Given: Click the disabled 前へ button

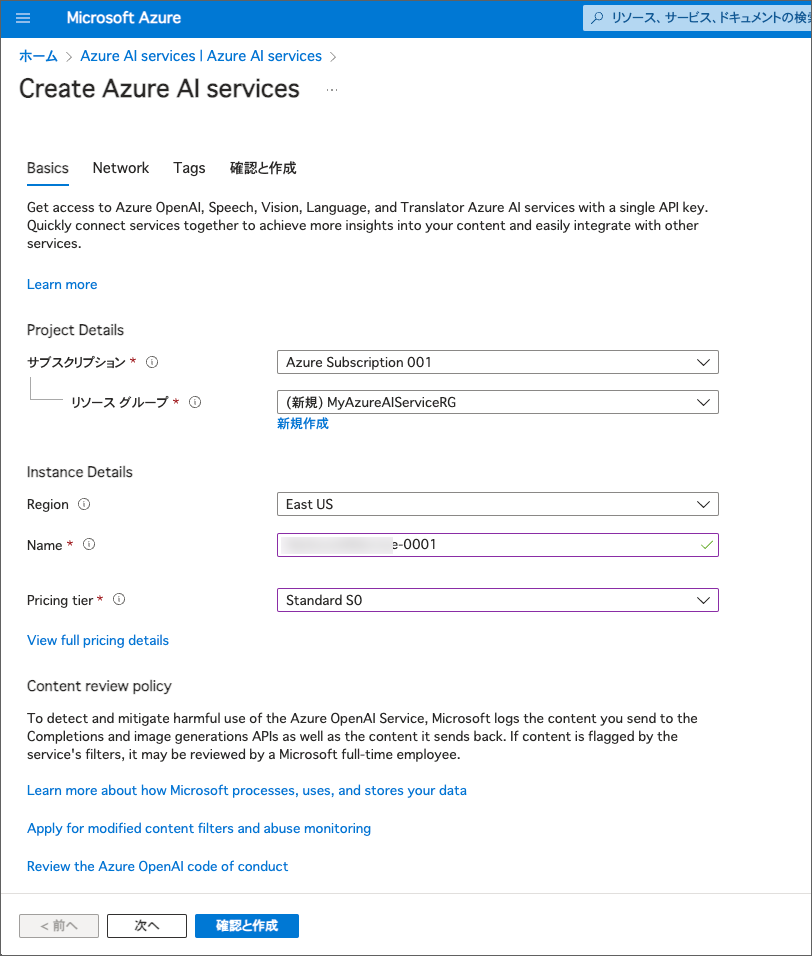Looking at the screenshot, I should tap(59, 926).
